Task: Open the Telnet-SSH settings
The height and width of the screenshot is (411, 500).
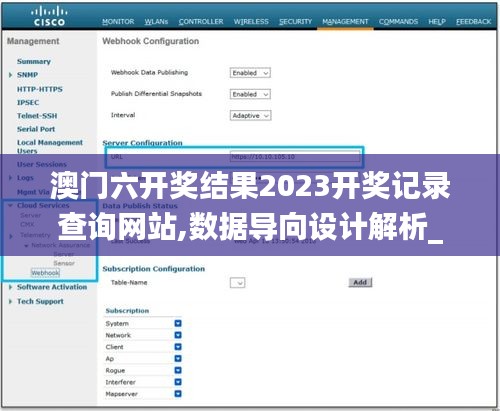Action: pos(37,116)
